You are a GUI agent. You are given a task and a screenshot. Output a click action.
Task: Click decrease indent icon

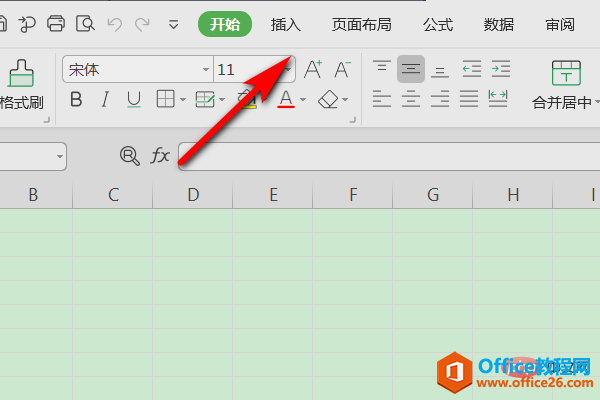pos(471,69)
